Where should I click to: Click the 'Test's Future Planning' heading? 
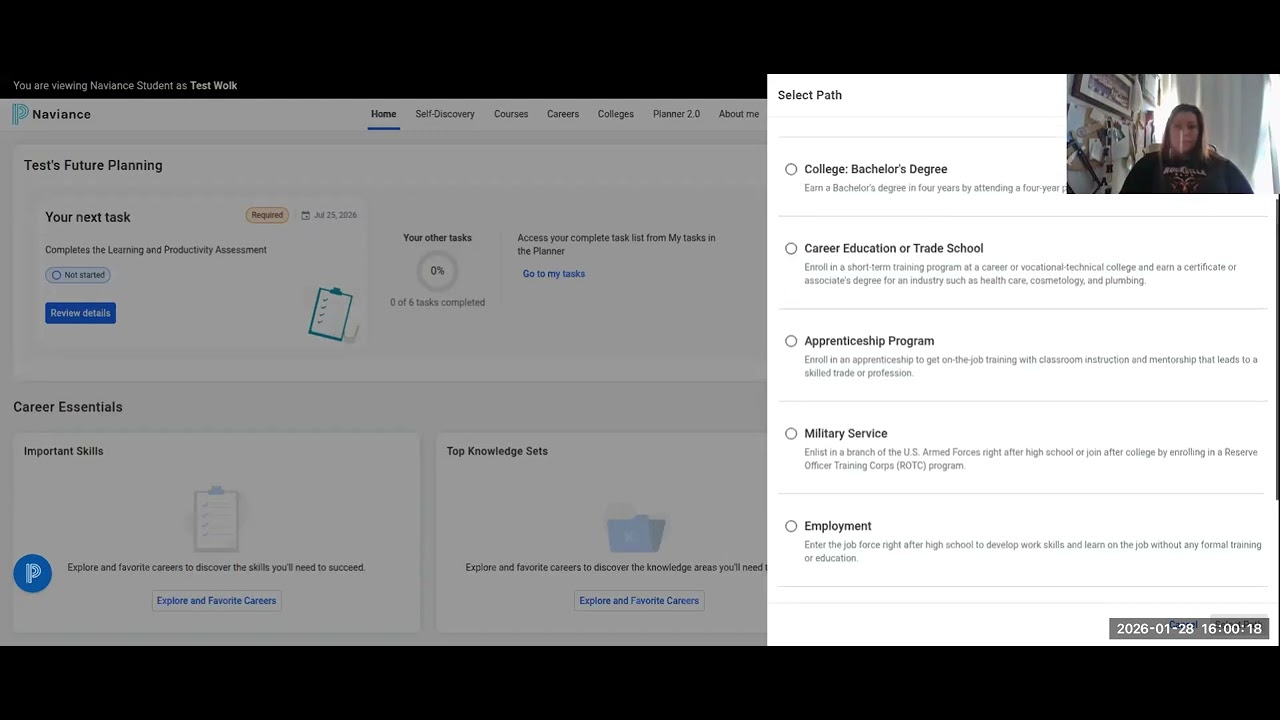(93, 165)
